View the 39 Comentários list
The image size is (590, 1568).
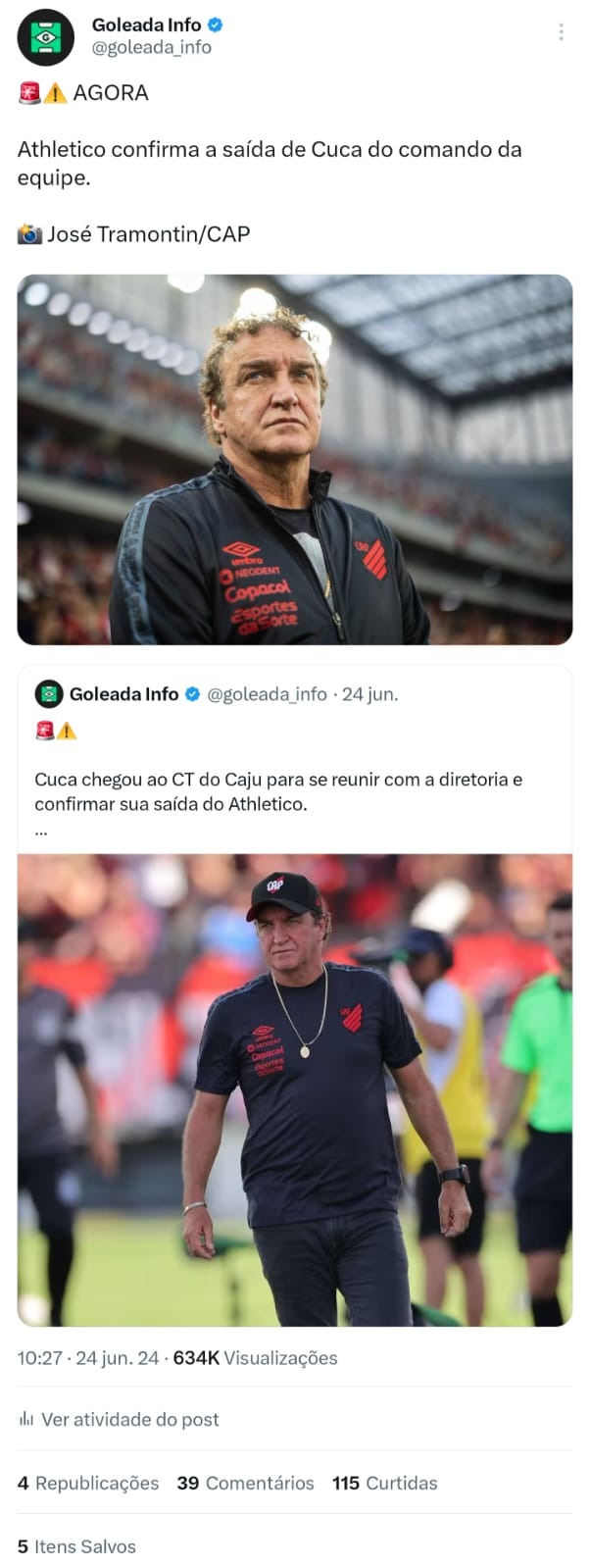coord(246,1483)
